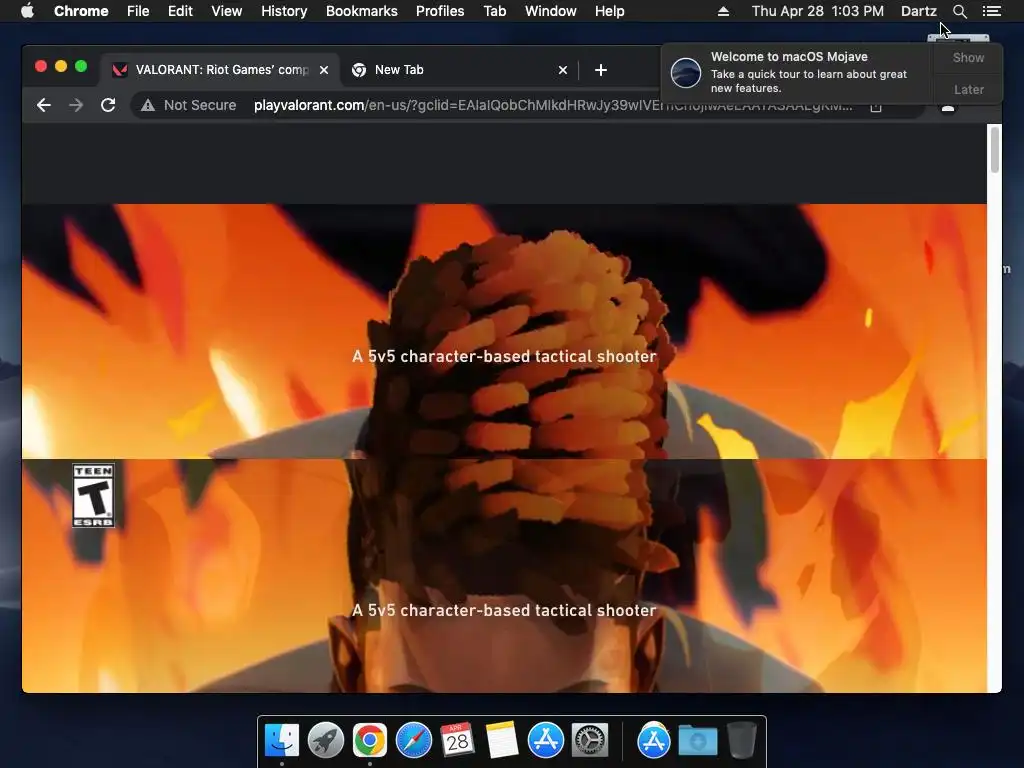Screen dimensions: 1024x768
Task: Click the upper '5v5 character-based tactical shooter' text
Action: click(x=504, y=356)
